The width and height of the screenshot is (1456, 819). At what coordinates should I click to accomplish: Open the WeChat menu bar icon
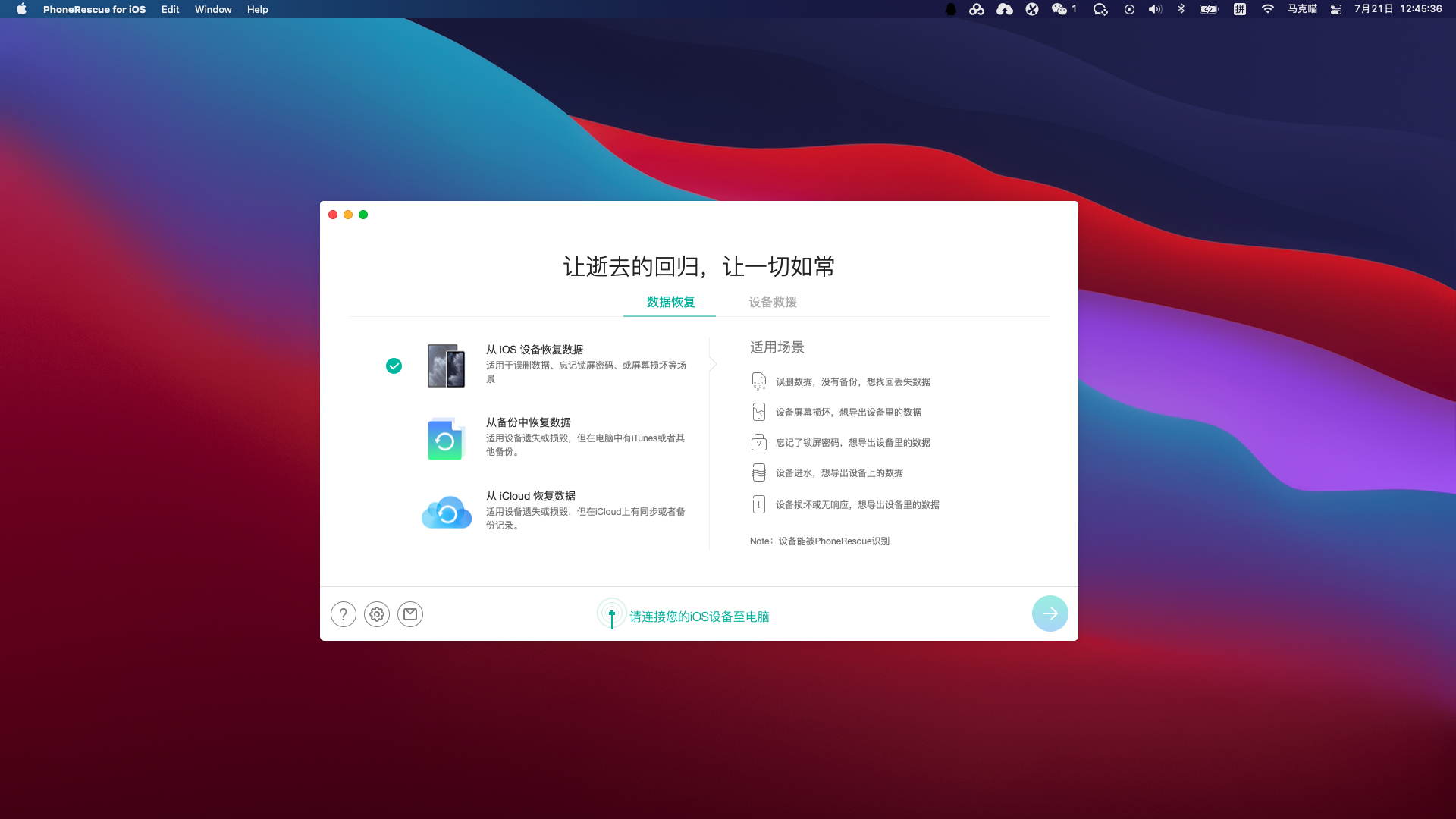[x=1059, y=9]
